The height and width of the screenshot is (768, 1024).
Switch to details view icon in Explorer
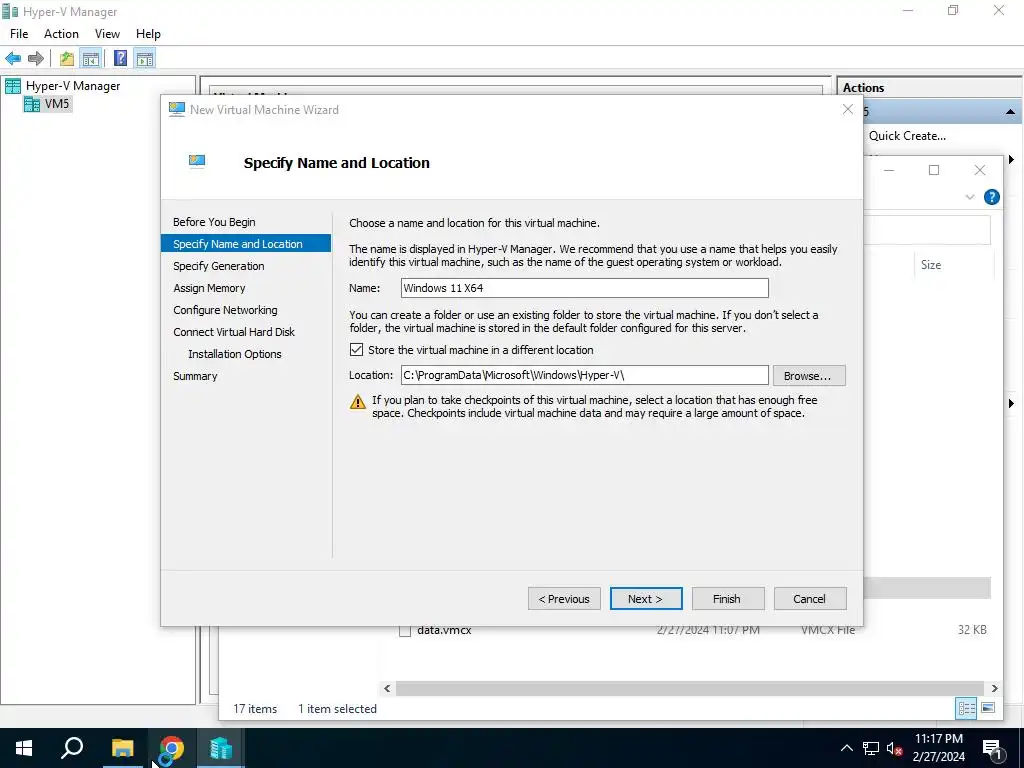tap(966, 708)
